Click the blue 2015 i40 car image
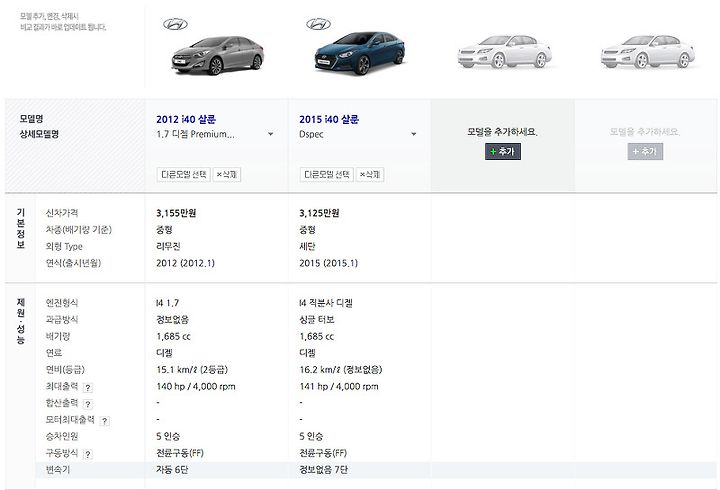Viewport: 720px width, 490px height. [360, 53]
